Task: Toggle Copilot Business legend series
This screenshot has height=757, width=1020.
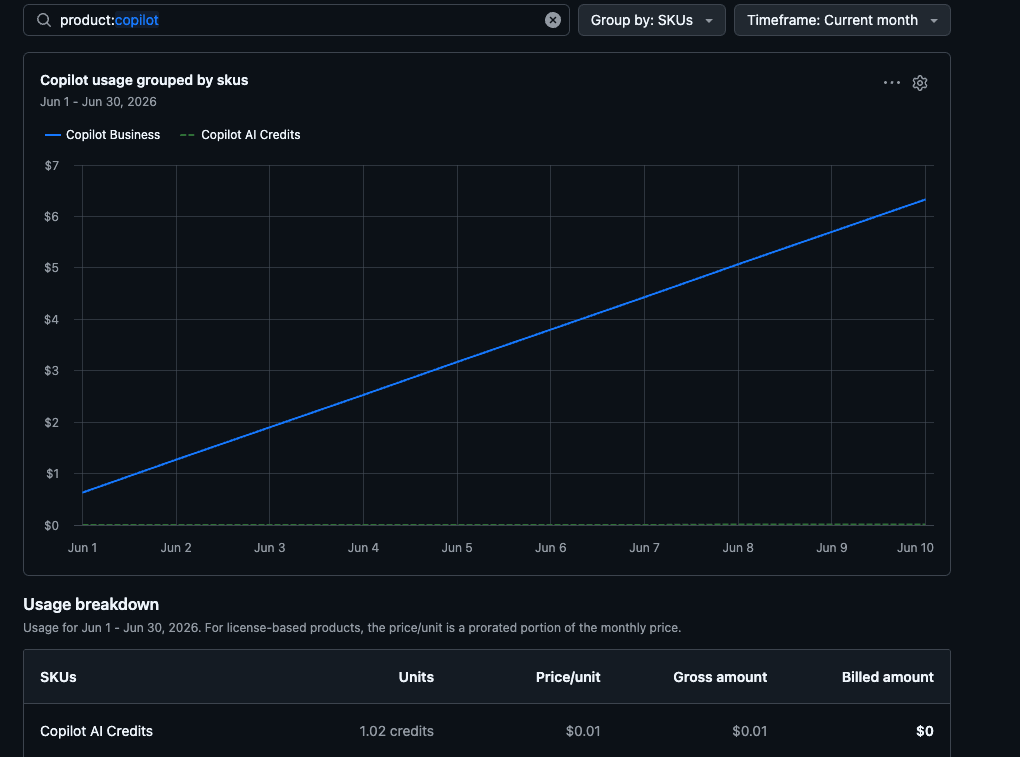Action: pyautogui.click(x=102, y=135)
